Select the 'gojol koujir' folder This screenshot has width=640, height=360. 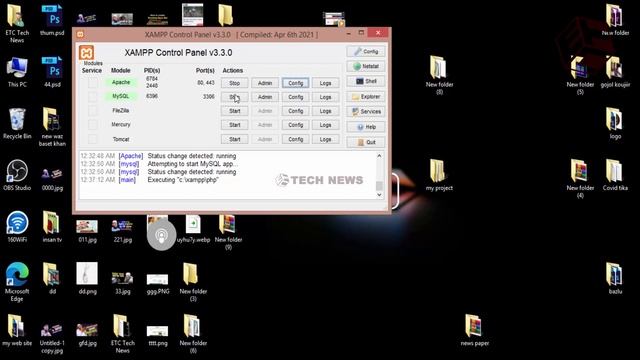pyautogui.click(x=615, y=72)
